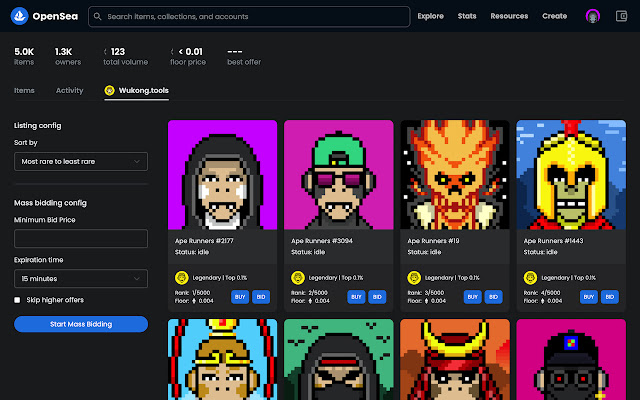The height and width of the screenshot is (400, 640).
Task: Open the Expiration time dropdown
Action: point(81,278)
